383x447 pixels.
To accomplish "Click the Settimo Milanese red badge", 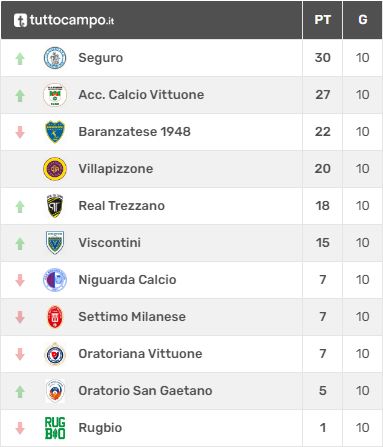I will click(55, 317).
